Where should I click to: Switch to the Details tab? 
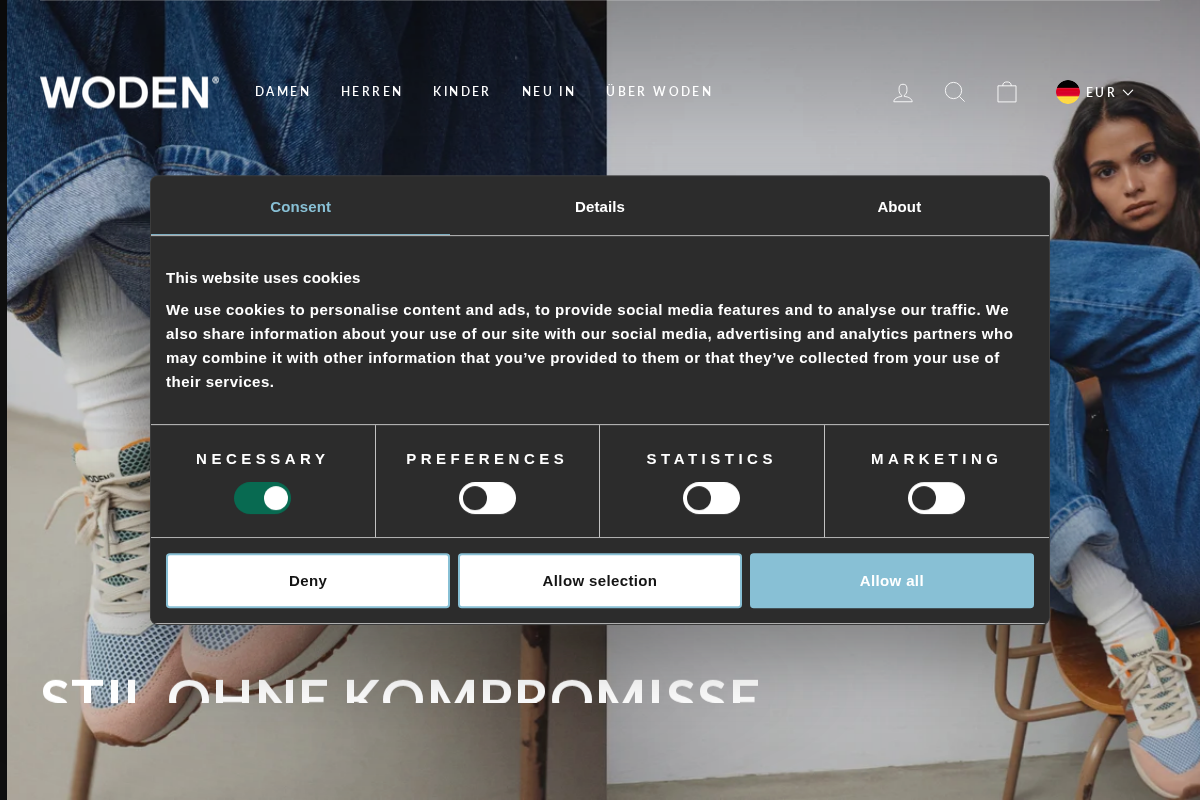point(599,206)
